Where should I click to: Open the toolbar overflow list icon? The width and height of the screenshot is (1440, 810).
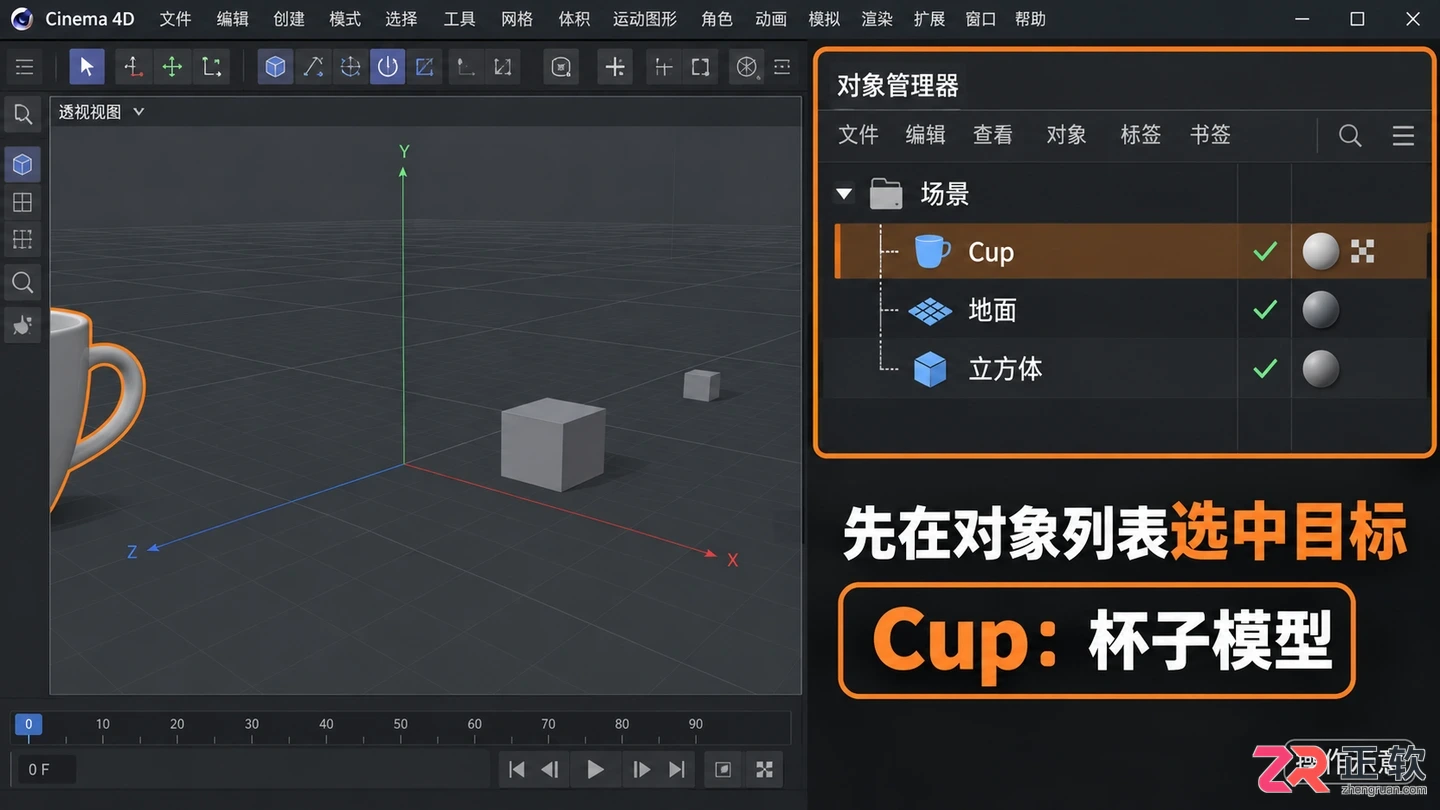pyautogui.click(x=782, y=67)
